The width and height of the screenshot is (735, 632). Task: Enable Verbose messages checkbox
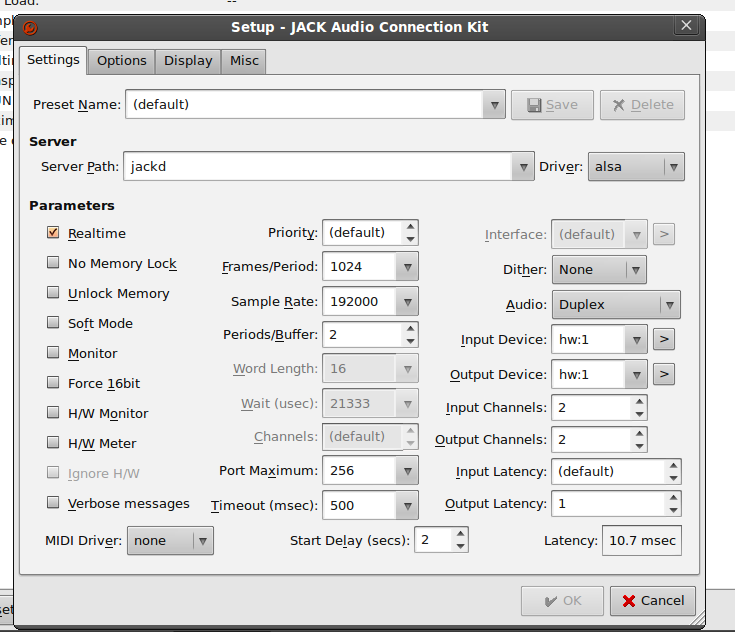click(53, 503)
